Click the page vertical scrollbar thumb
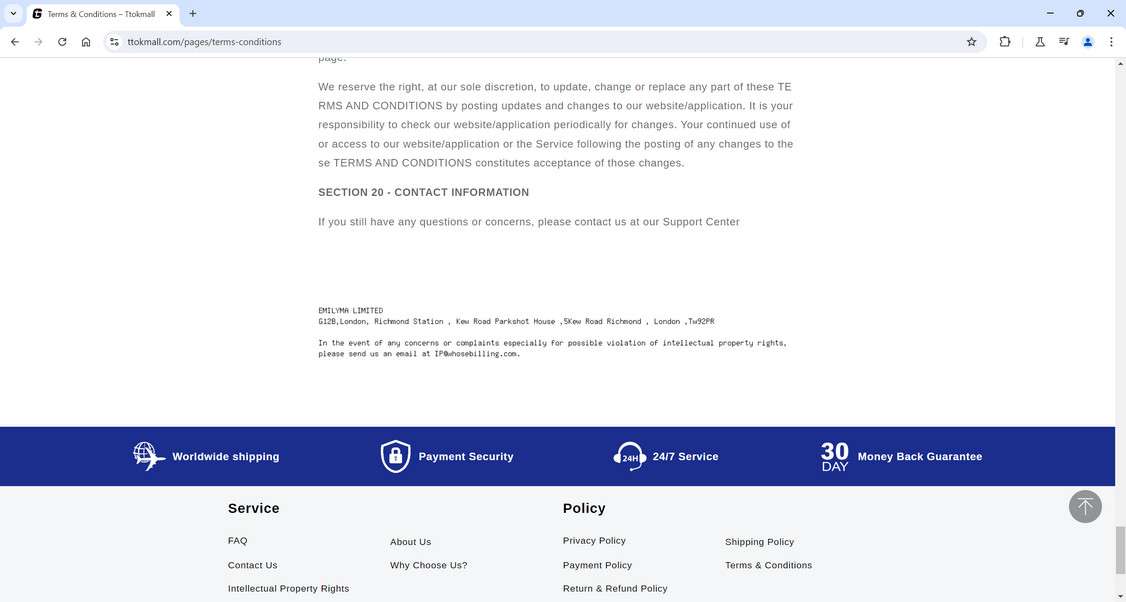 point(1120,550)
